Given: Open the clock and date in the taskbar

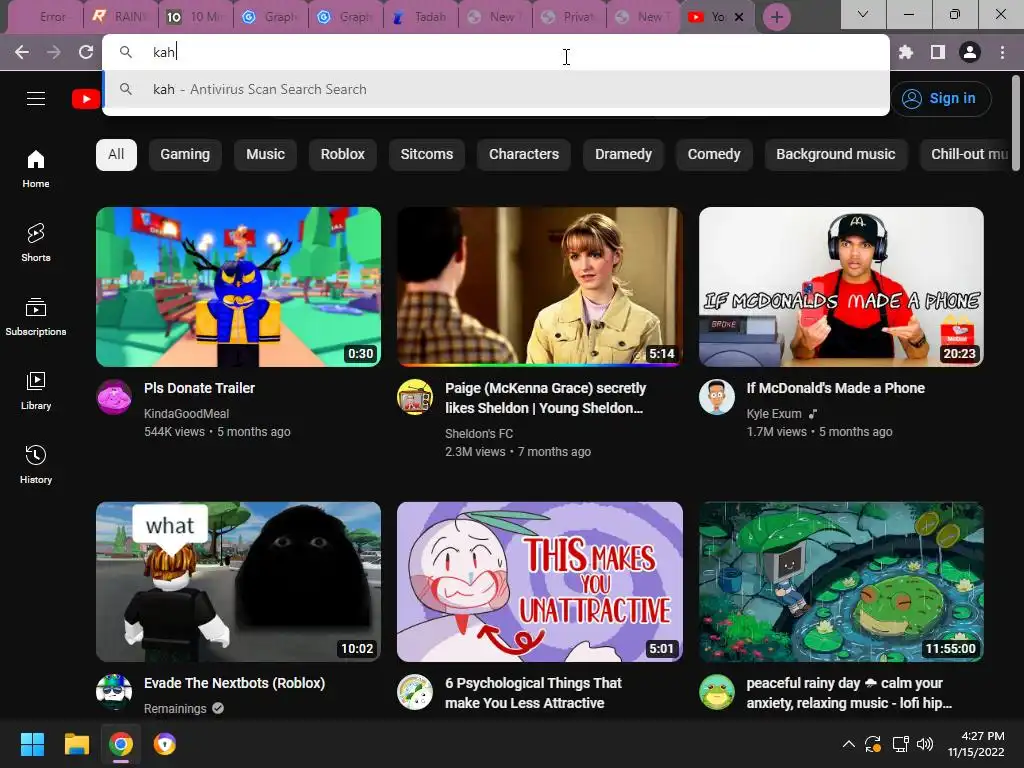Looking at the screenshot, I should click(x=976, y=744).
